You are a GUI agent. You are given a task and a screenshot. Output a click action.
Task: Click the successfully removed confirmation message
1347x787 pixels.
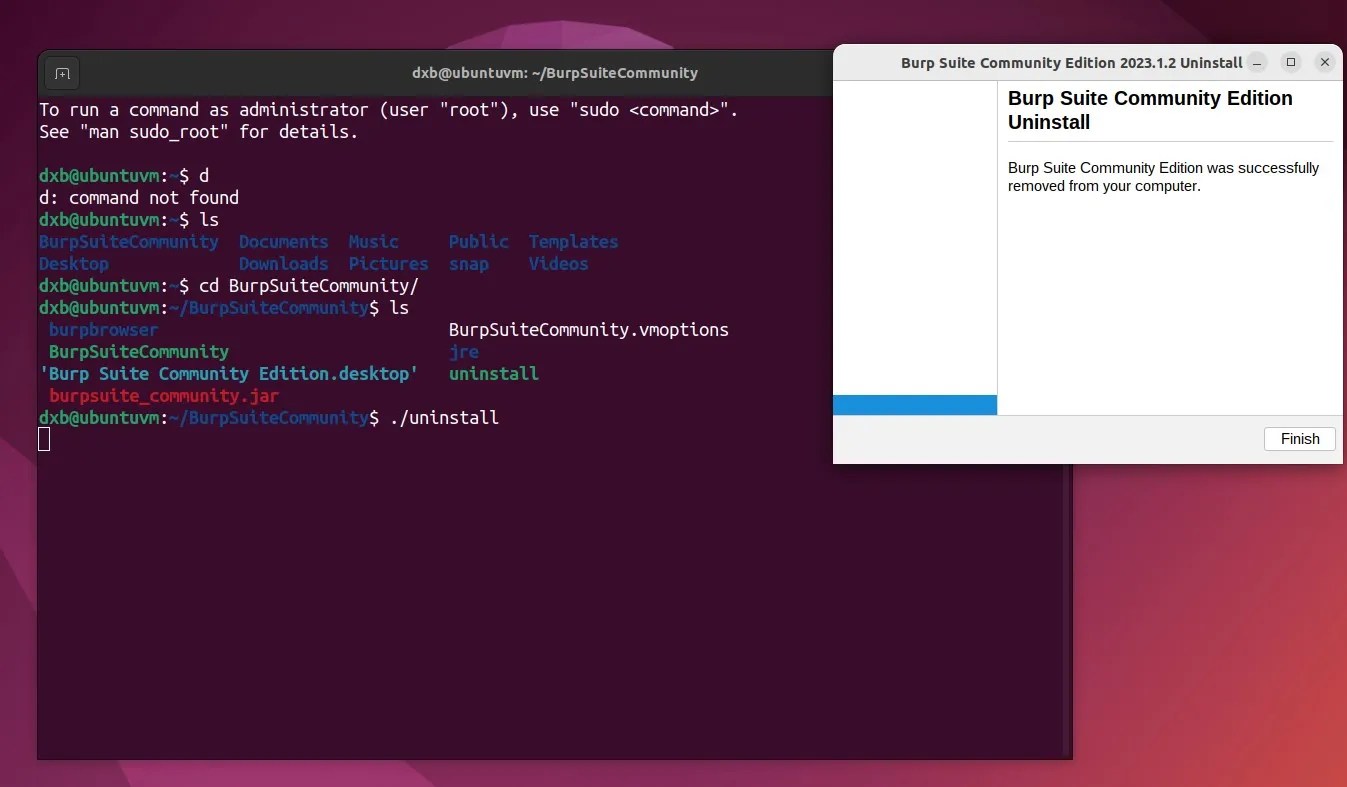click(x=1163, y=177)
